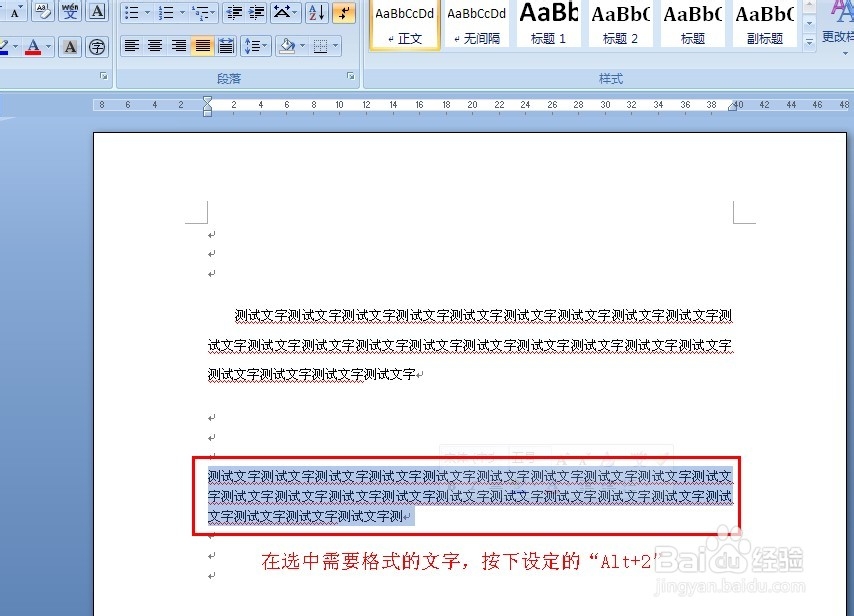Enable justify alignment
Screen dimensions: 854x616
(201, 45)
